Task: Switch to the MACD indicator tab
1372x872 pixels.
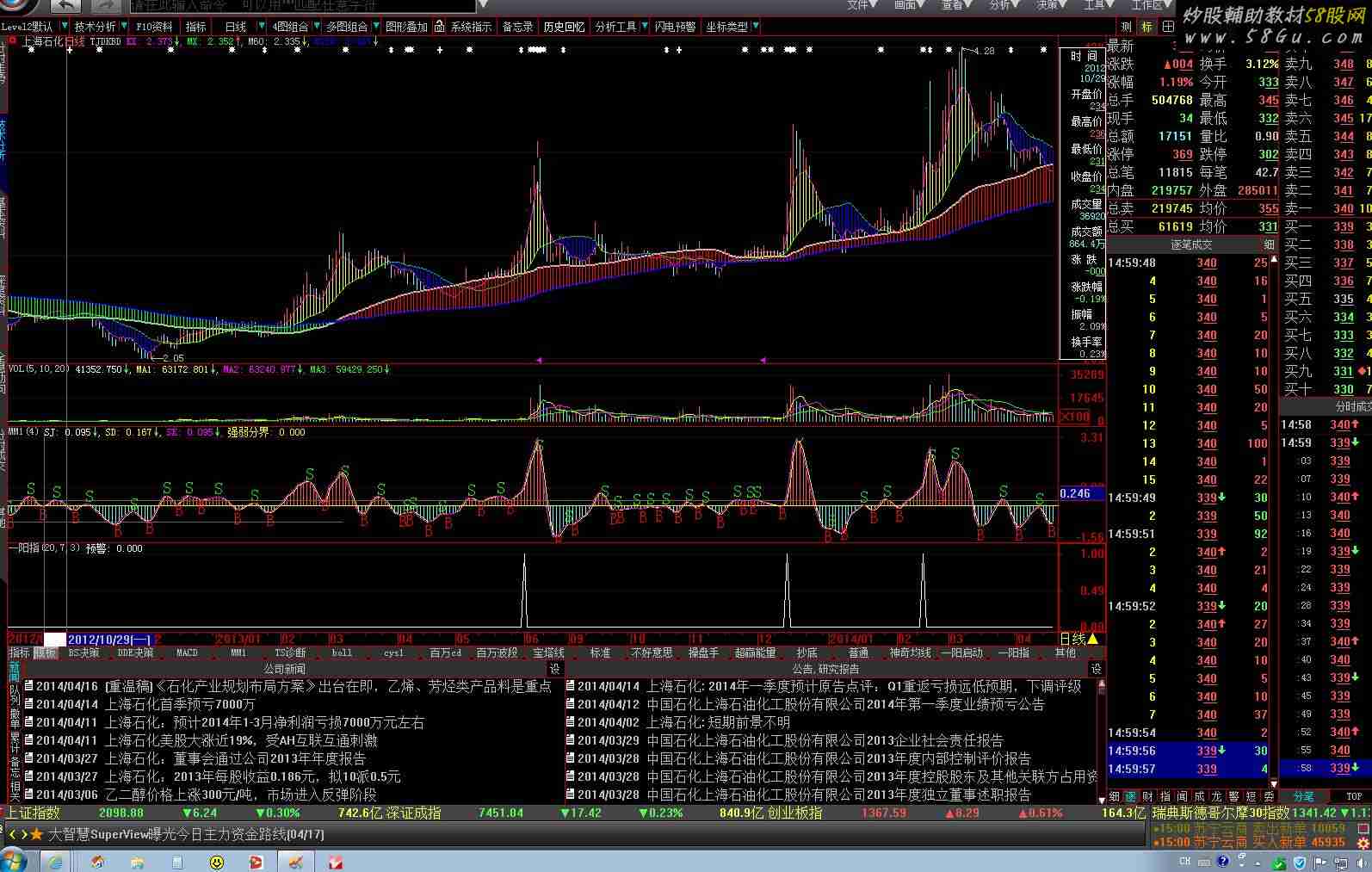Action: pos(187,652)
